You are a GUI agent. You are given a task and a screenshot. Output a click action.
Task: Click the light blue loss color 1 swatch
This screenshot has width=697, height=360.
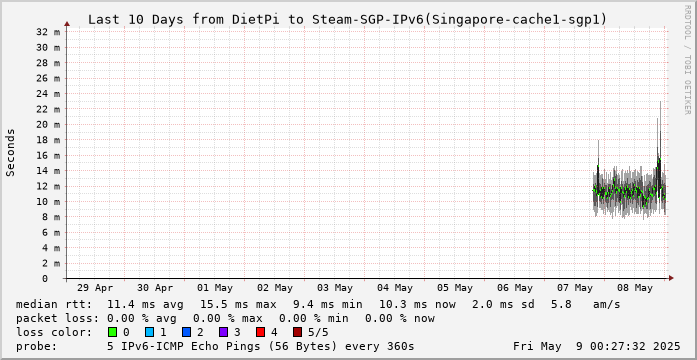tap(149, 332)
